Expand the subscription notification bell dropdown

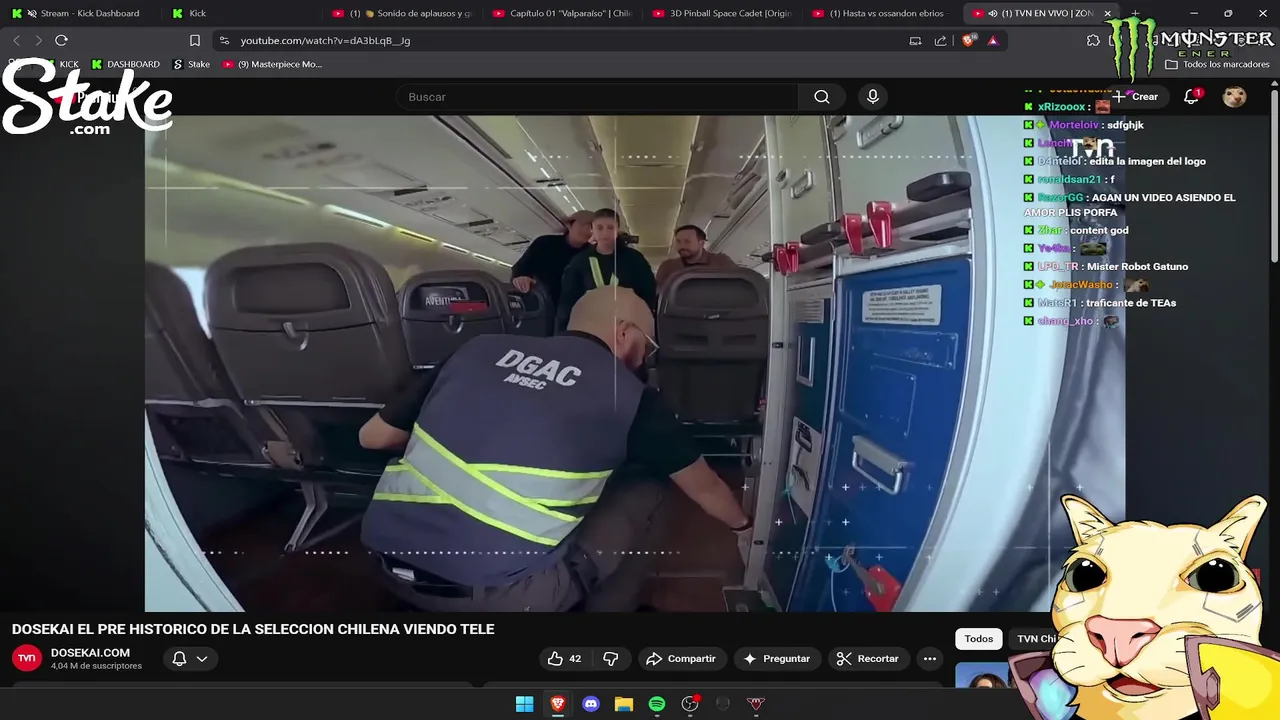(x=190, y=658)
